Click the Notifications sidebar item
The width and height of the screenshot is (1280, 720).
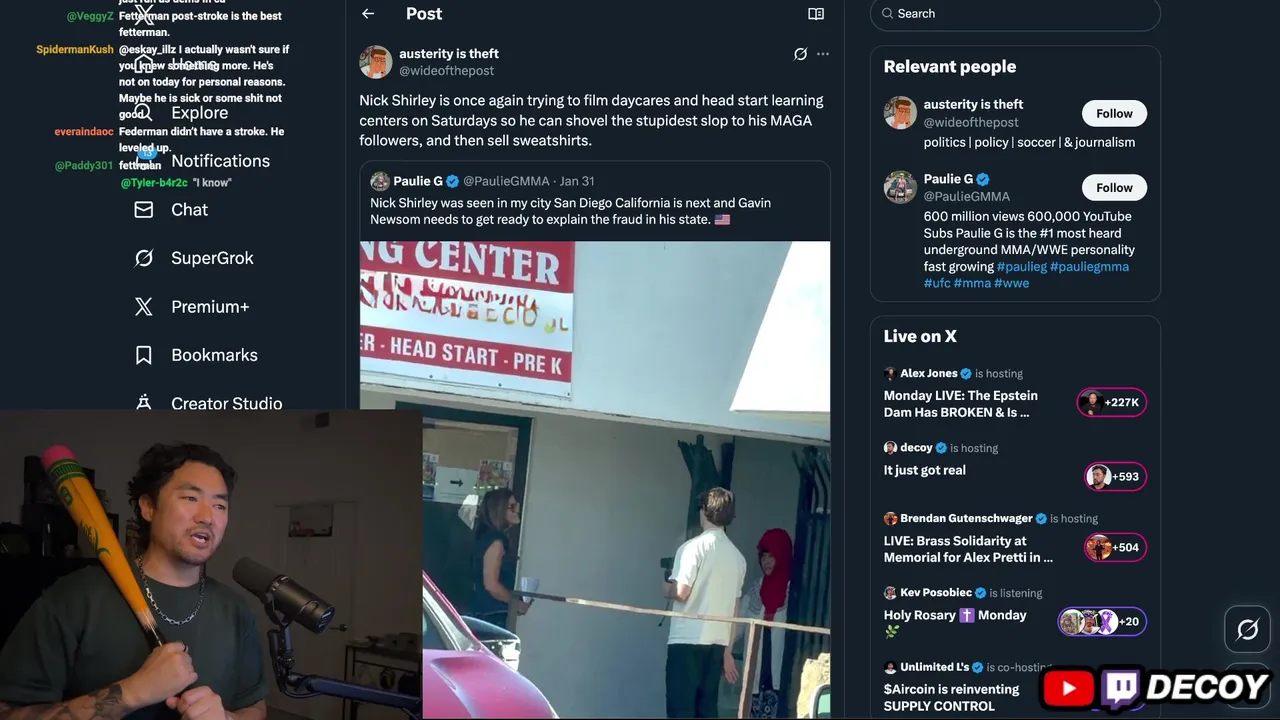[220, 161]
